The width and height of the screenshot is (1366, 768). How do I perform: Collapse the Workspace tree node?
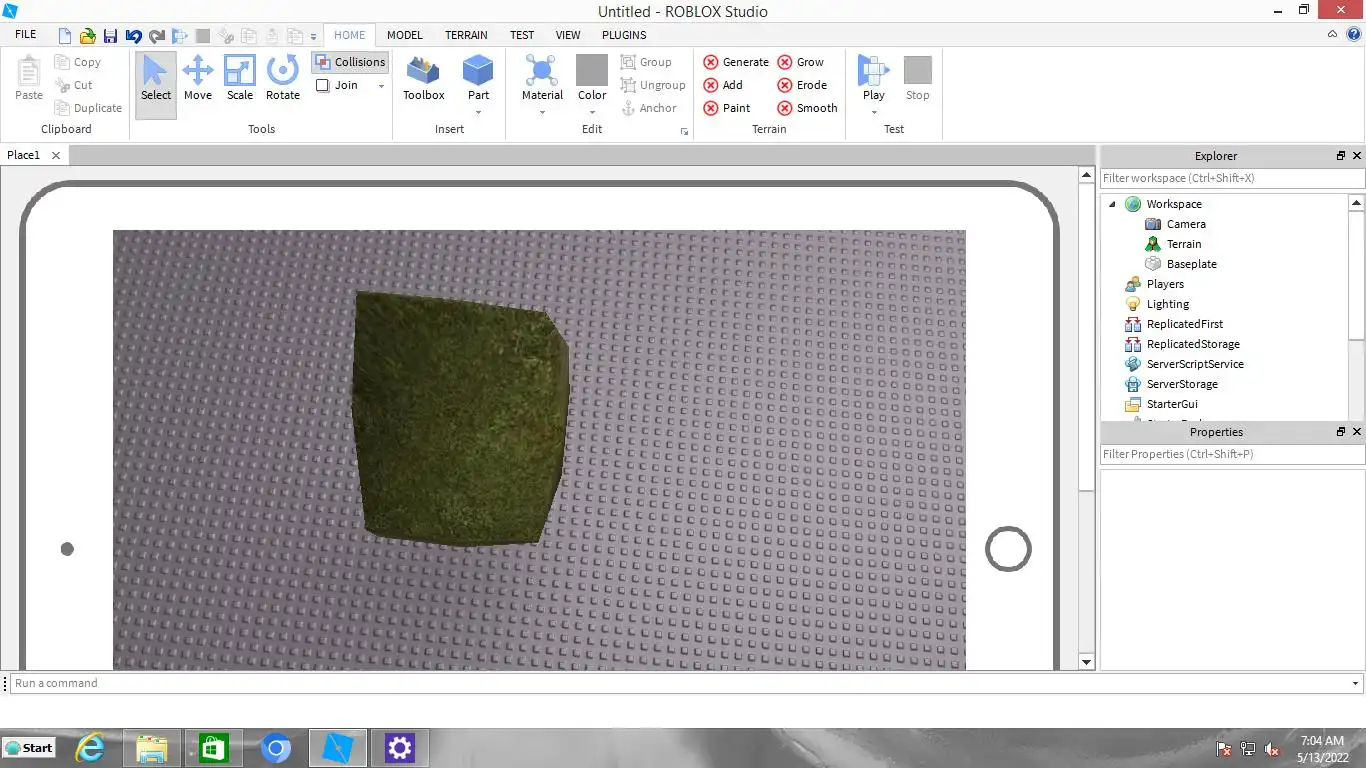[1112, 204]
